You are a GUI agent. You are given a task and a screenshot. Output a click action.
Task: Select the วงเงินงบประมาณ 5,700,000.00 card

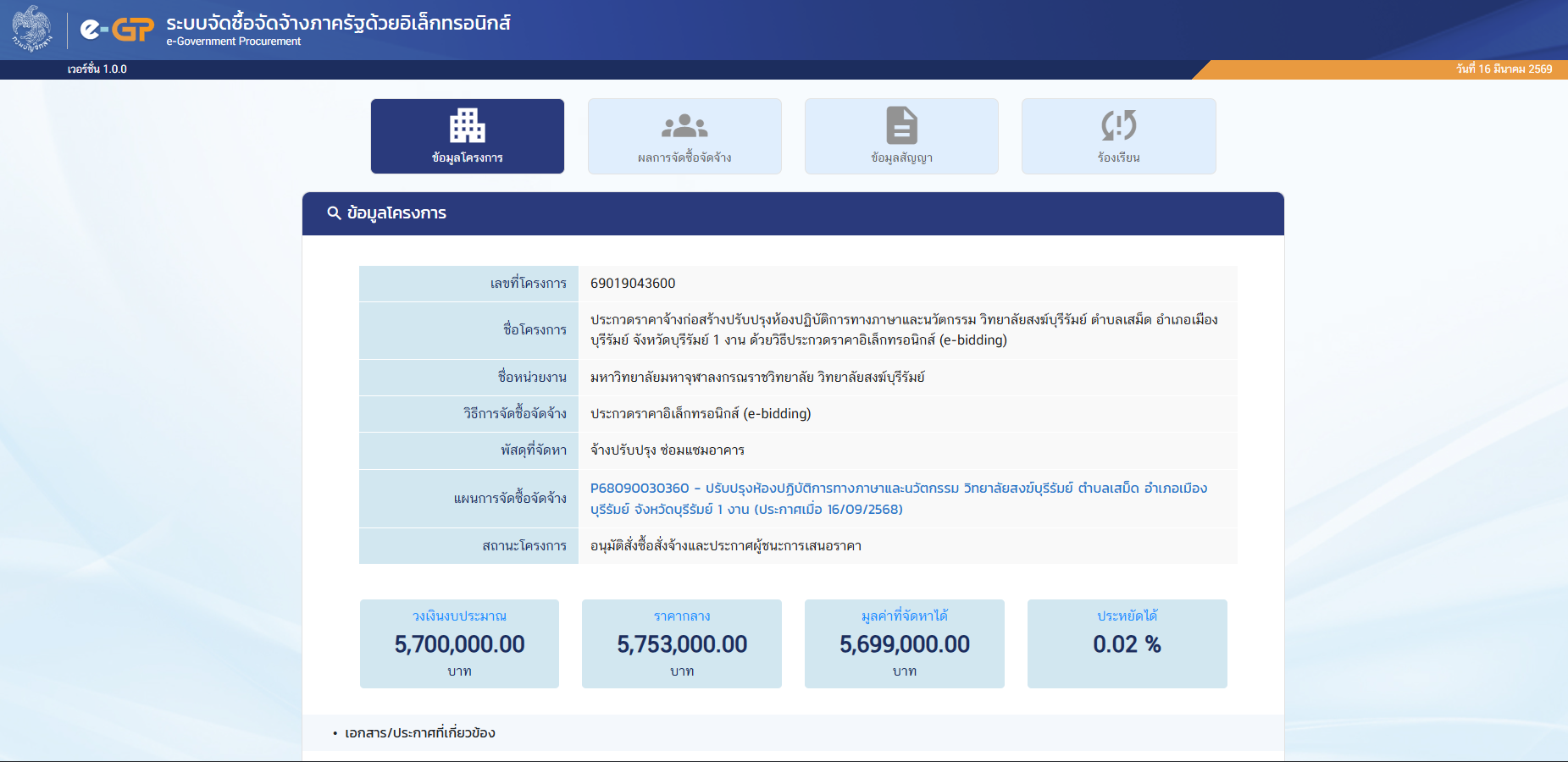click(459, 643)
